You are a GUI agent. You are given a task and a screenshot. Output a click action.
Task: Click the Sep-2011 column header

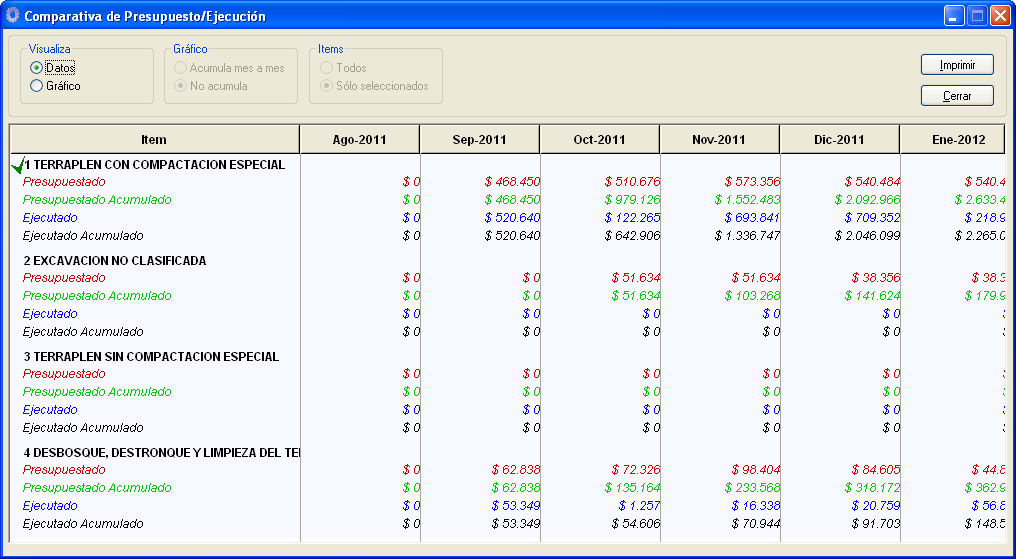click(x=479, y=140)
